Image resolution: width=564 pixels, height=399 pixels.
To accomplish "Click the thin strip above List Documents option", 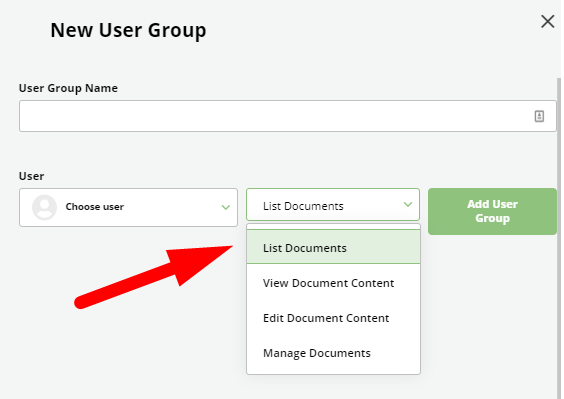I will tap(333, 227).
